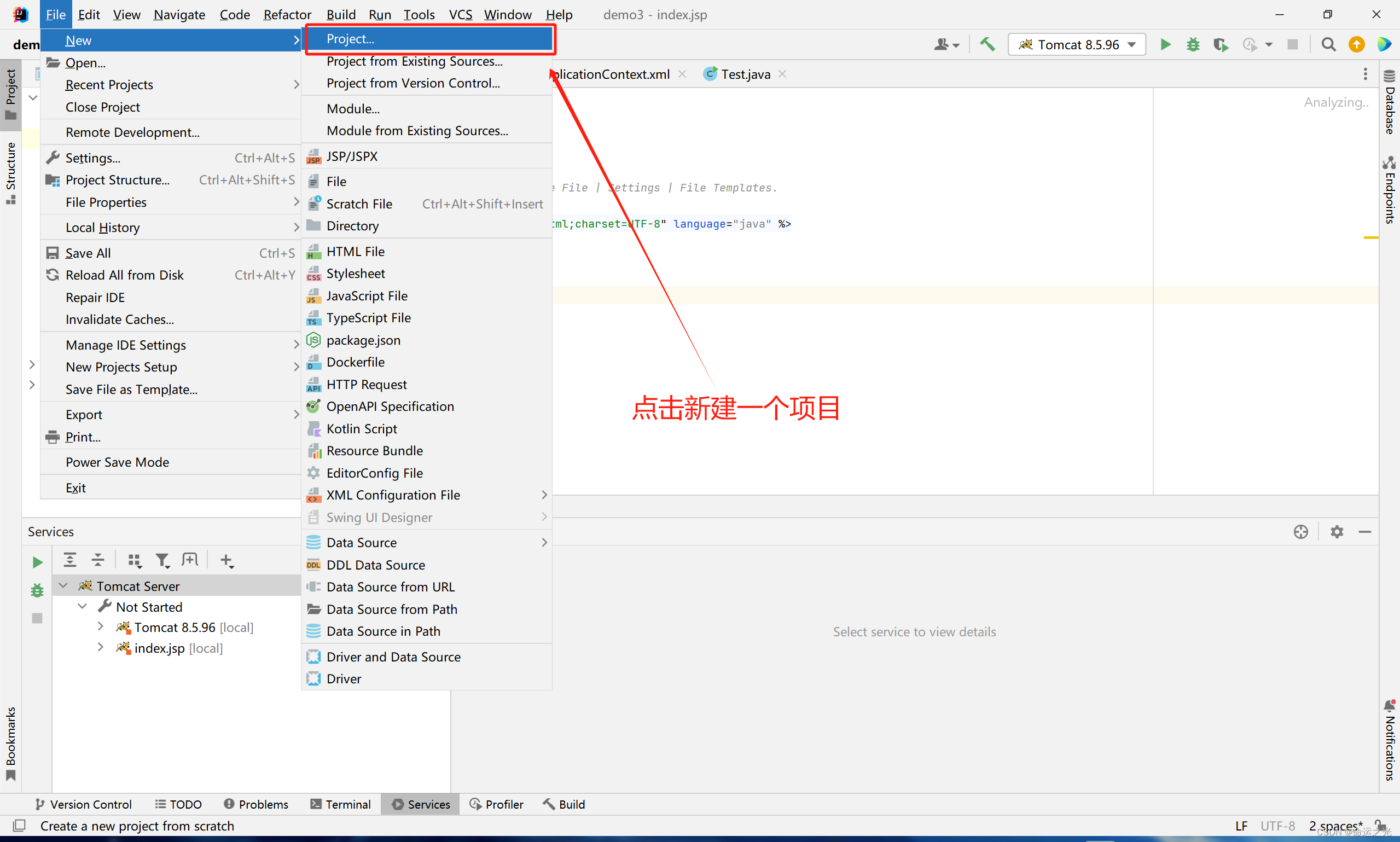Toggle the Bookmarks side panel
Screen dimensions: 1400x842
[11, 744]
